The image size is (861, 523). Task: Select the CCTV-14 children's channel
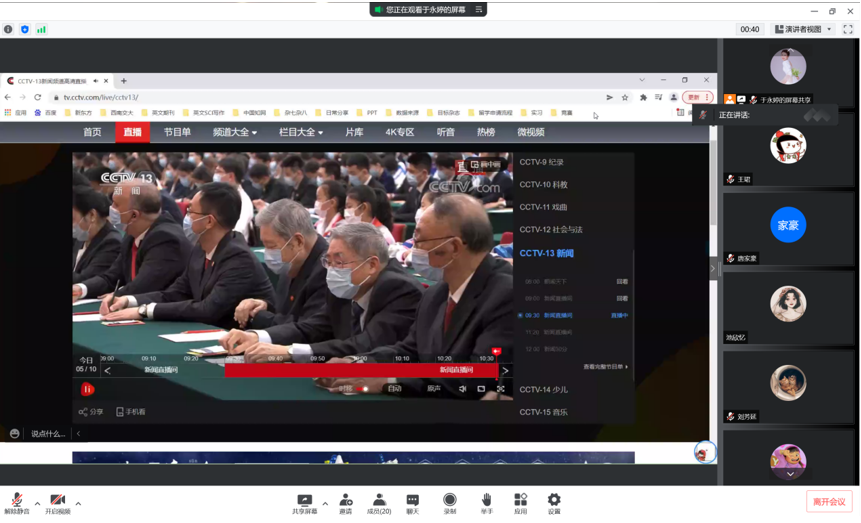point(543,390)
